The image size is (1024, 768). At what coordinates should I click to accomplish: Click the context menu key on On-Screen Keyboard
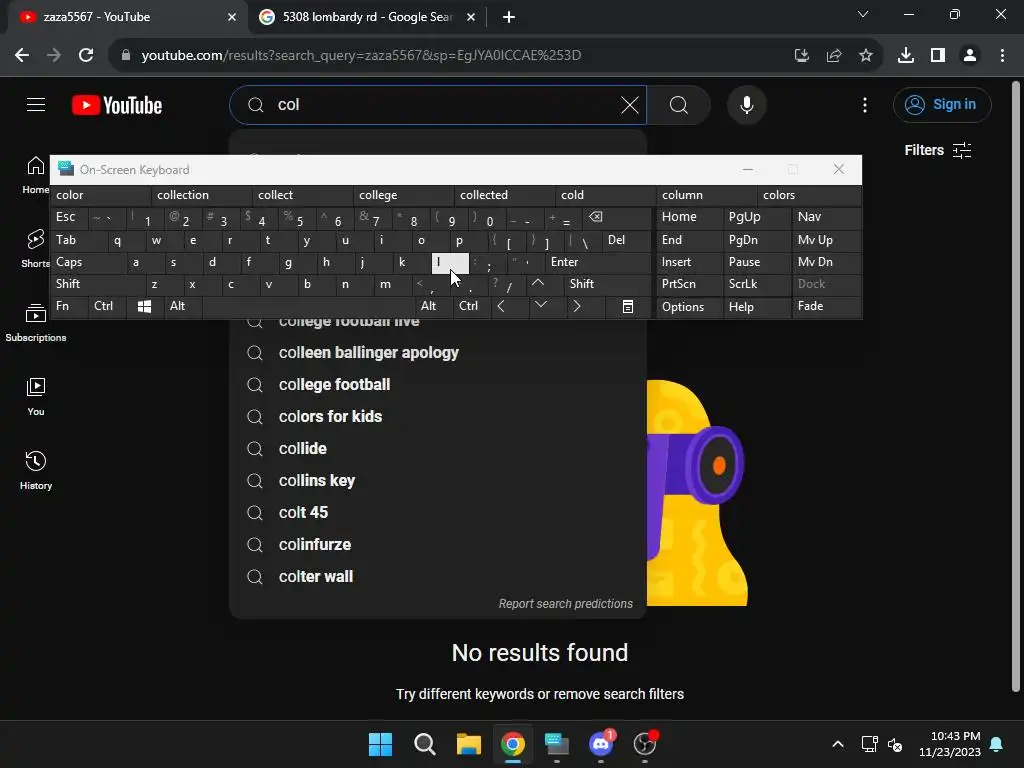(x=628, y=306)
